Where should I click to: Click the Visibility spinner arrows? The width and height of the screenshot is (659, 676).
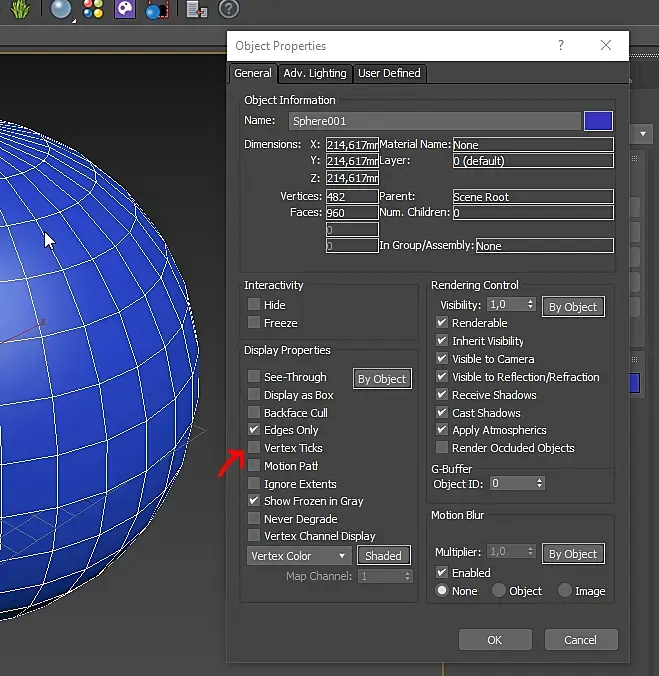click(531, 305)
